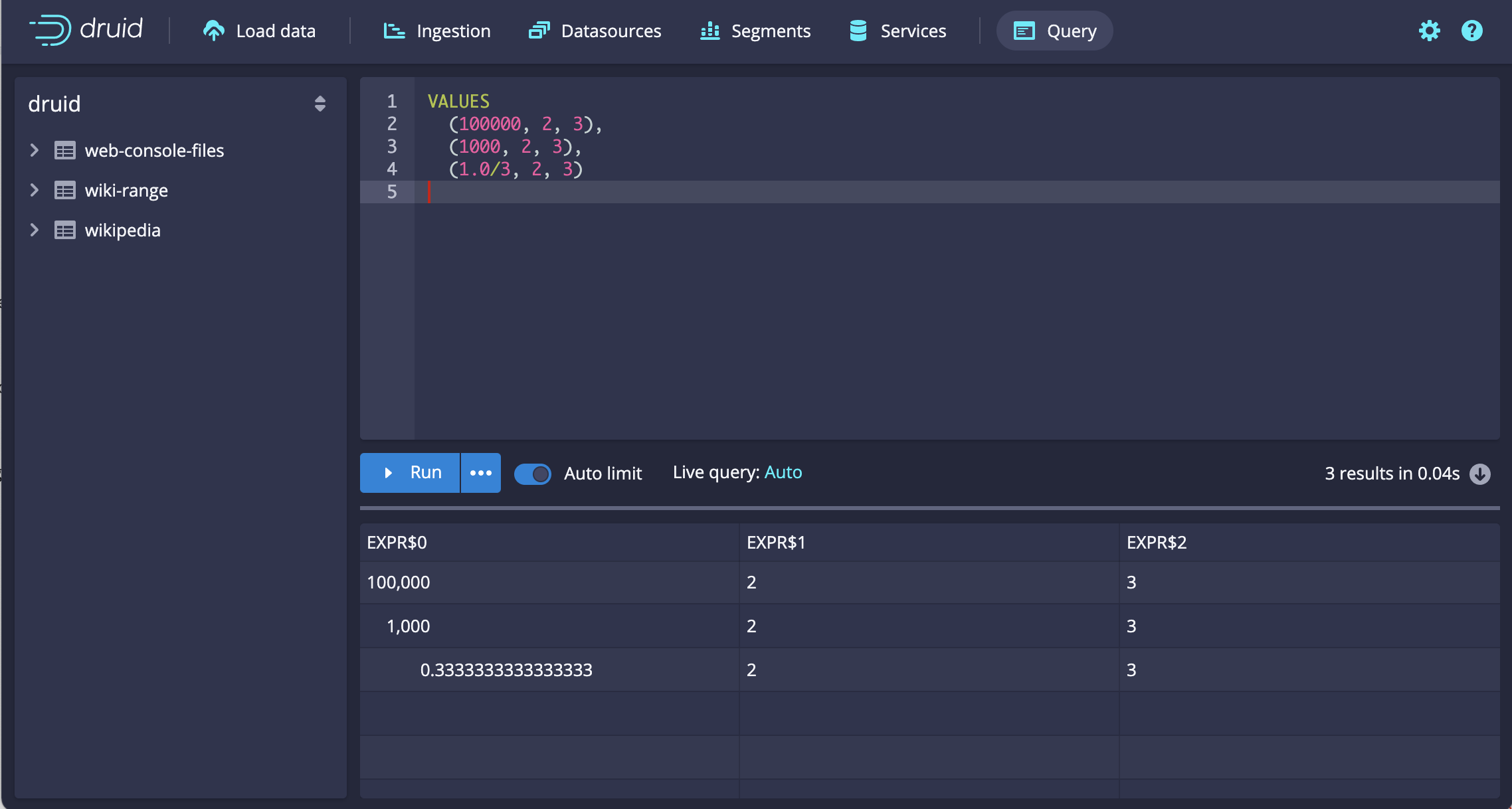Open the run options ellipsis menu
This screenshot has width=1512, height=809.
point(480,473)
